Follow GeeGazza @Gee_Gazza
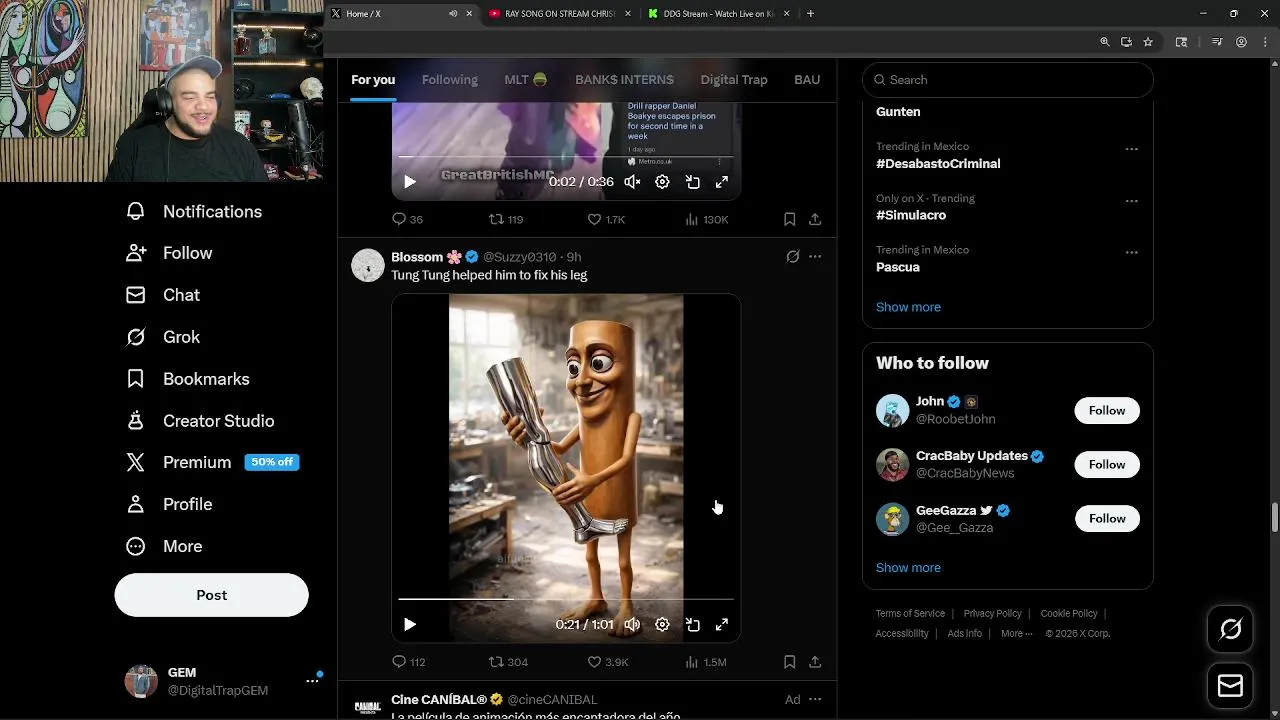Viewport: 1280px width, 720px height. pyautogui.click(x=1107, y=518)
